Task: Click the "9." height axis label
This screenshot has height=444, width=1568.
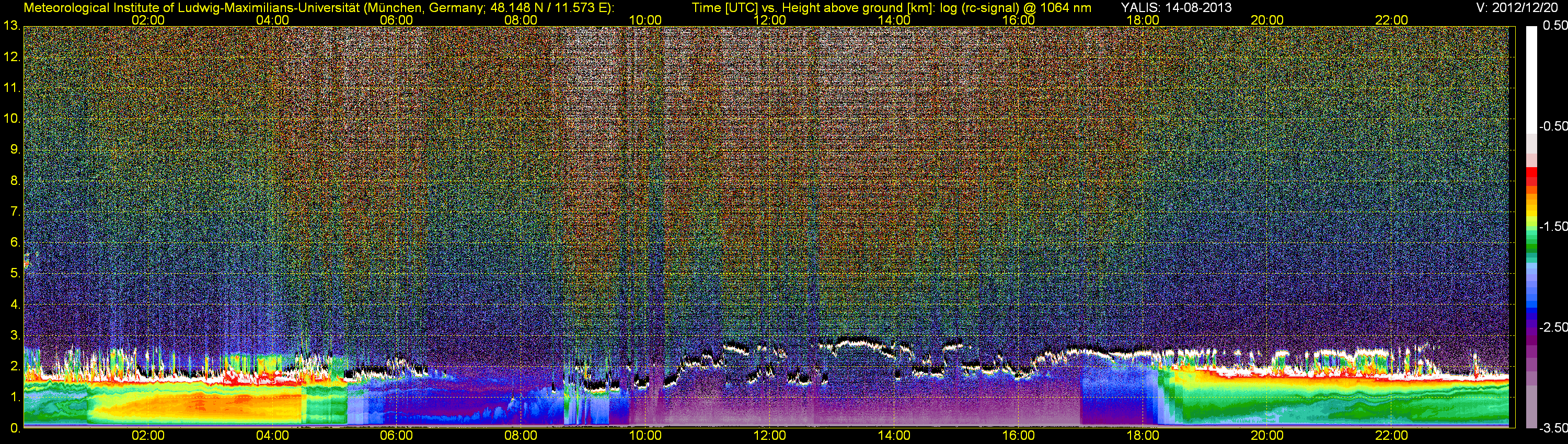Action: [15, 149]
